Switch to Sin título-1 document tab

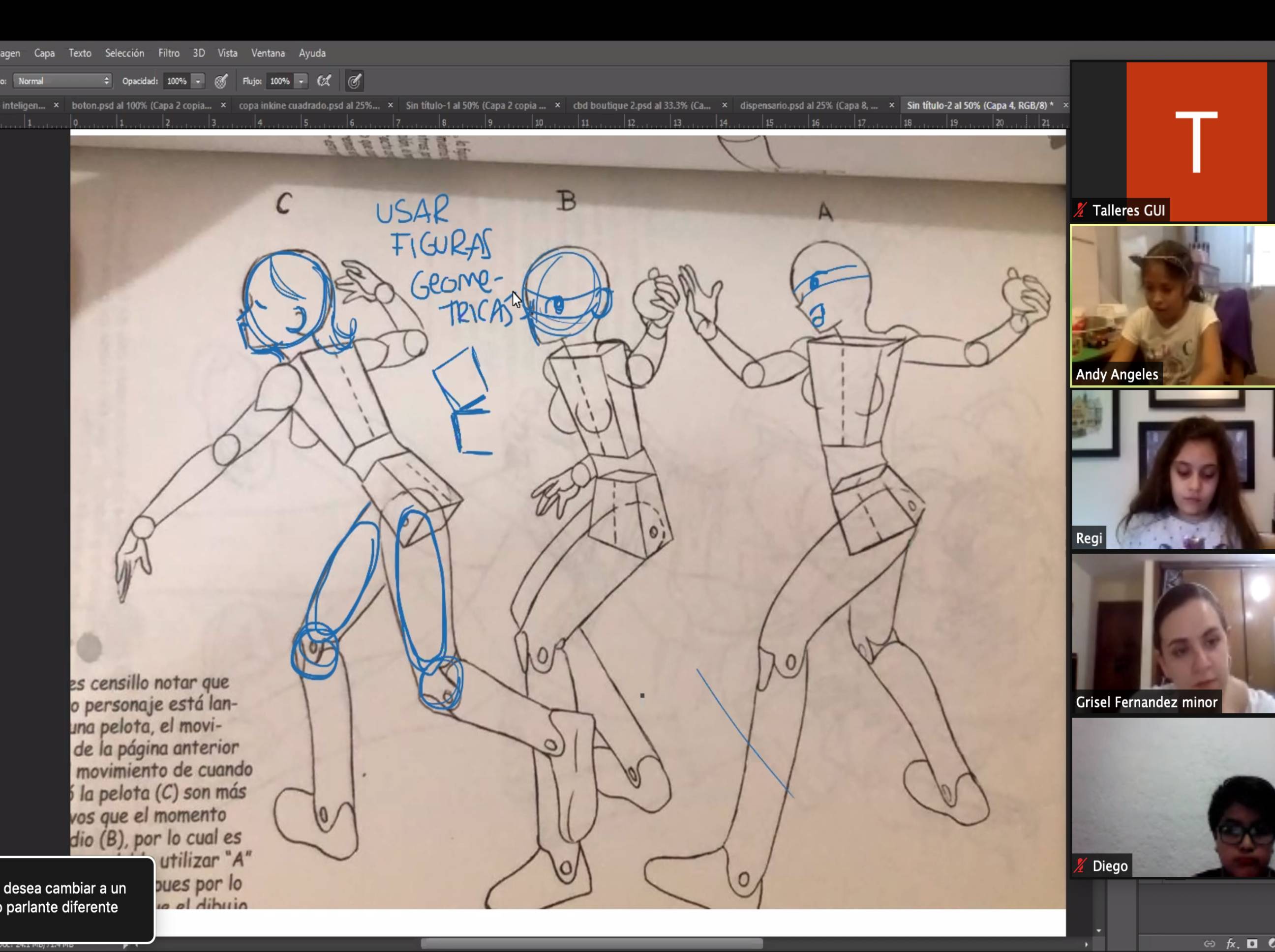coord(476,105)
